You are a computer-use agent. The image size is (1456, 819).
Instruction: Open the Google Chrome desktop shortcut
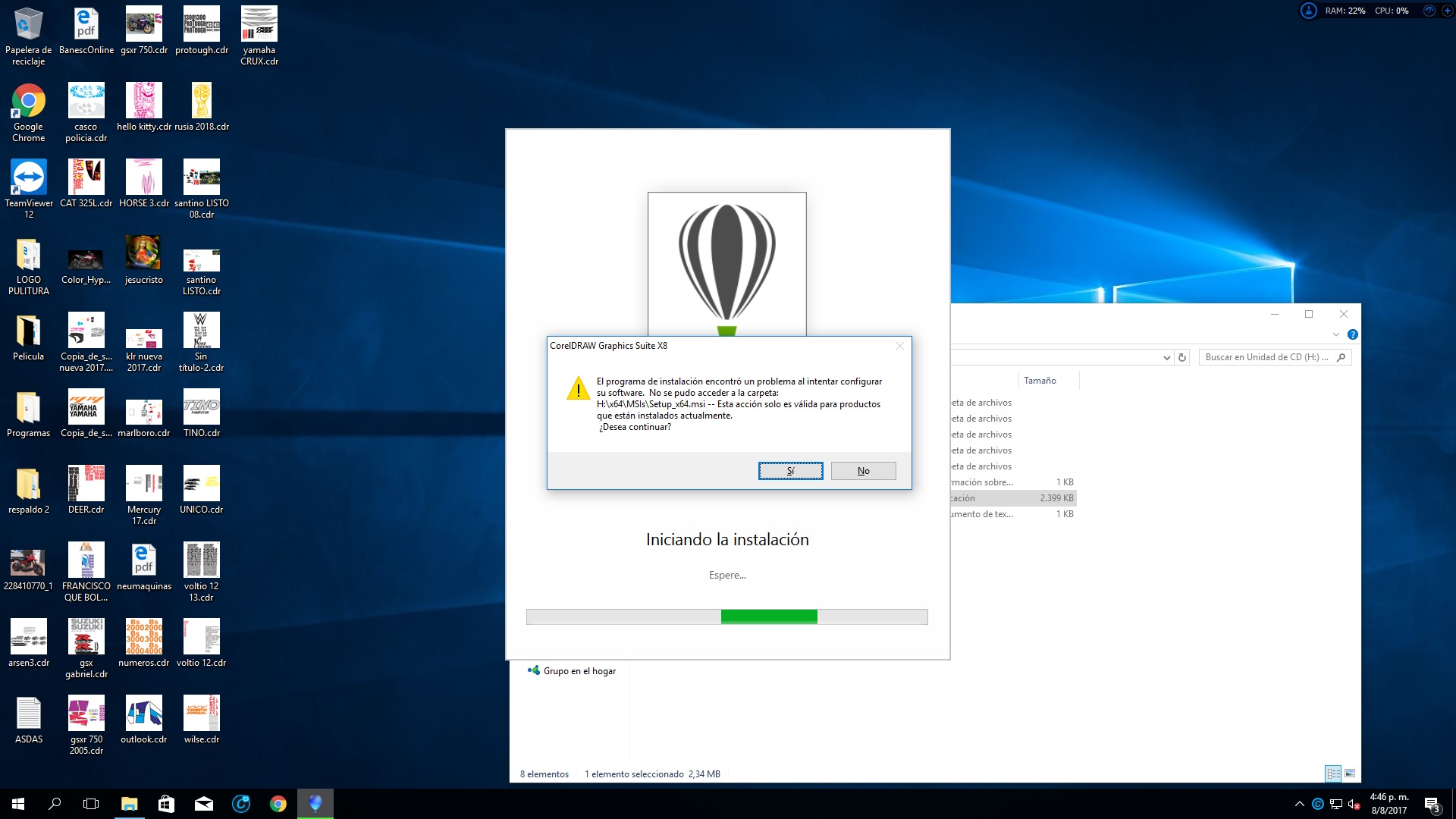click(28, 102)
